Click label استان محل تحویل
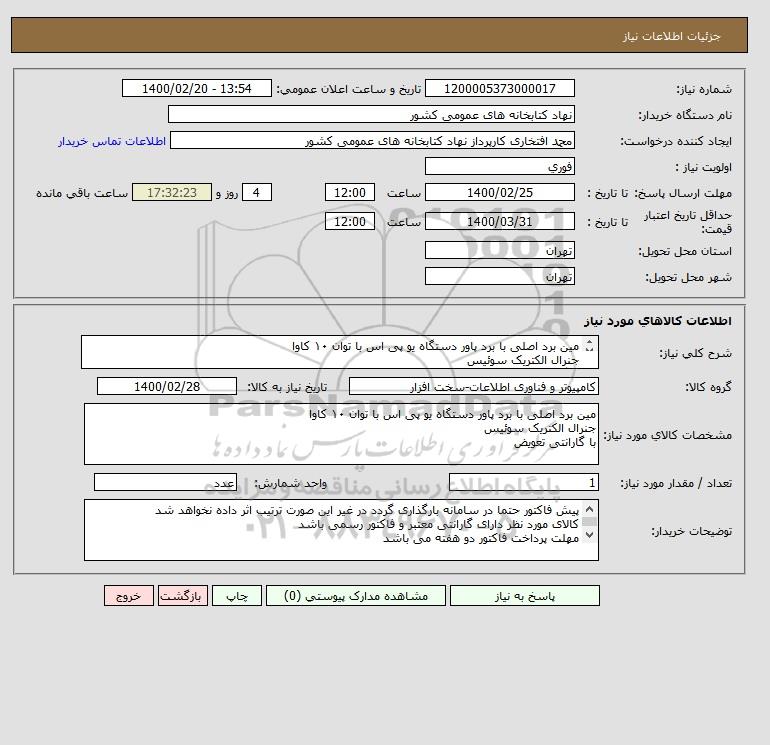This screenshot has width=770, height=745. 685,251
